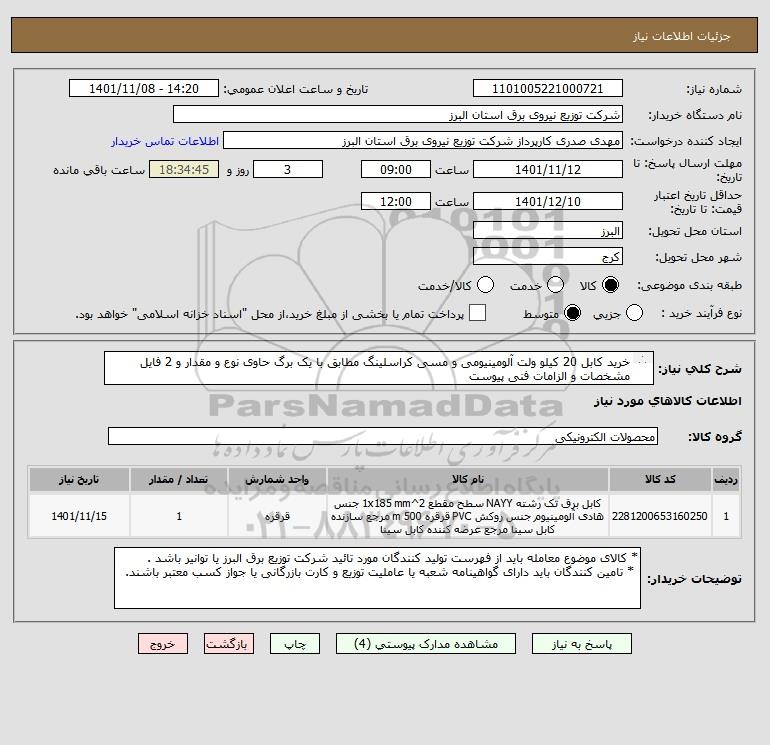Click the announcement date field 1401/11/08 - 14:20
The width and height of the screenshot is (770, 745).
point(144,88)
